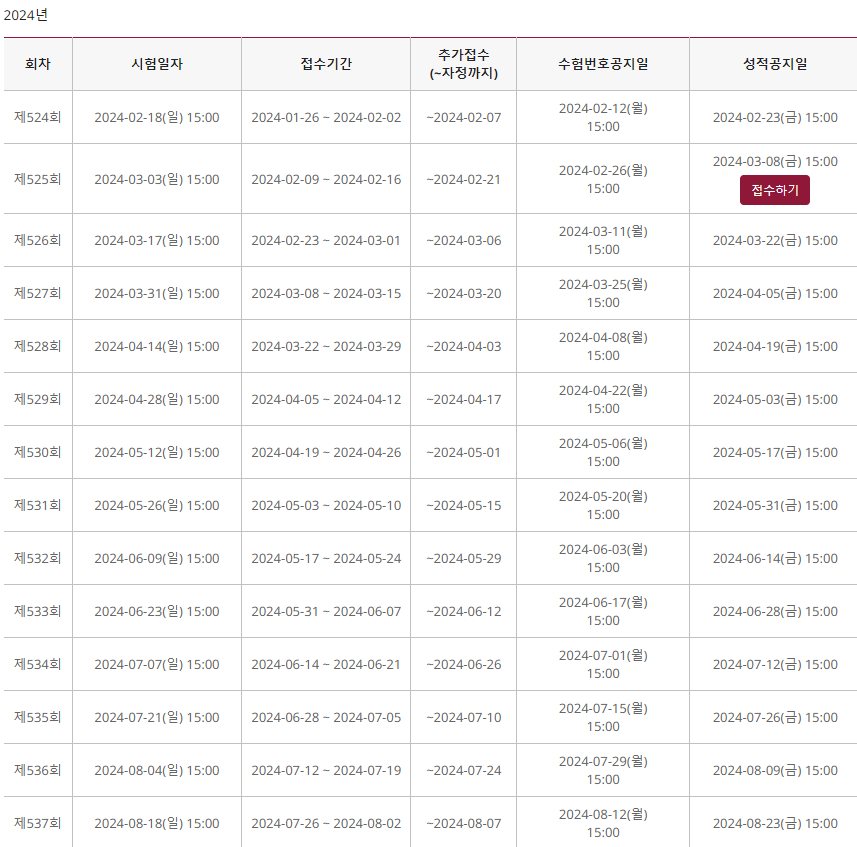Screen dimensions: 857x847
Task: Click score notice 2024-05-03(금) 15:00
Action: coord(775,399)
